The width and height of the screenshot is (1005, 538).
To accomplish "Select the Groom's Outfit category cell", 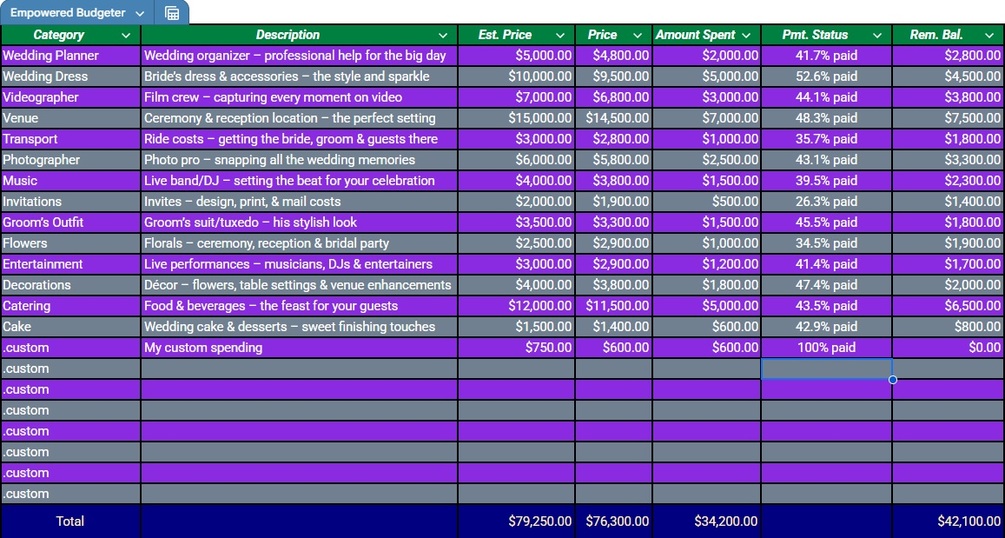I will 71,223.
